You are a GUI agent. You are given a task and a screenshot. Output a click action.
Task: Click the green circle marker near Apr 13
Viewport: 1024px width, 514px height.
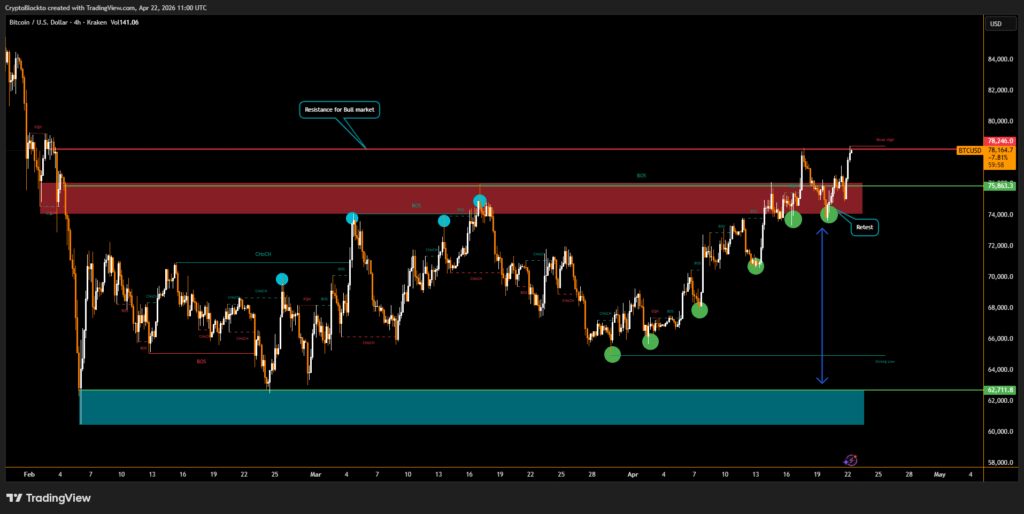[x=756, y=266]
